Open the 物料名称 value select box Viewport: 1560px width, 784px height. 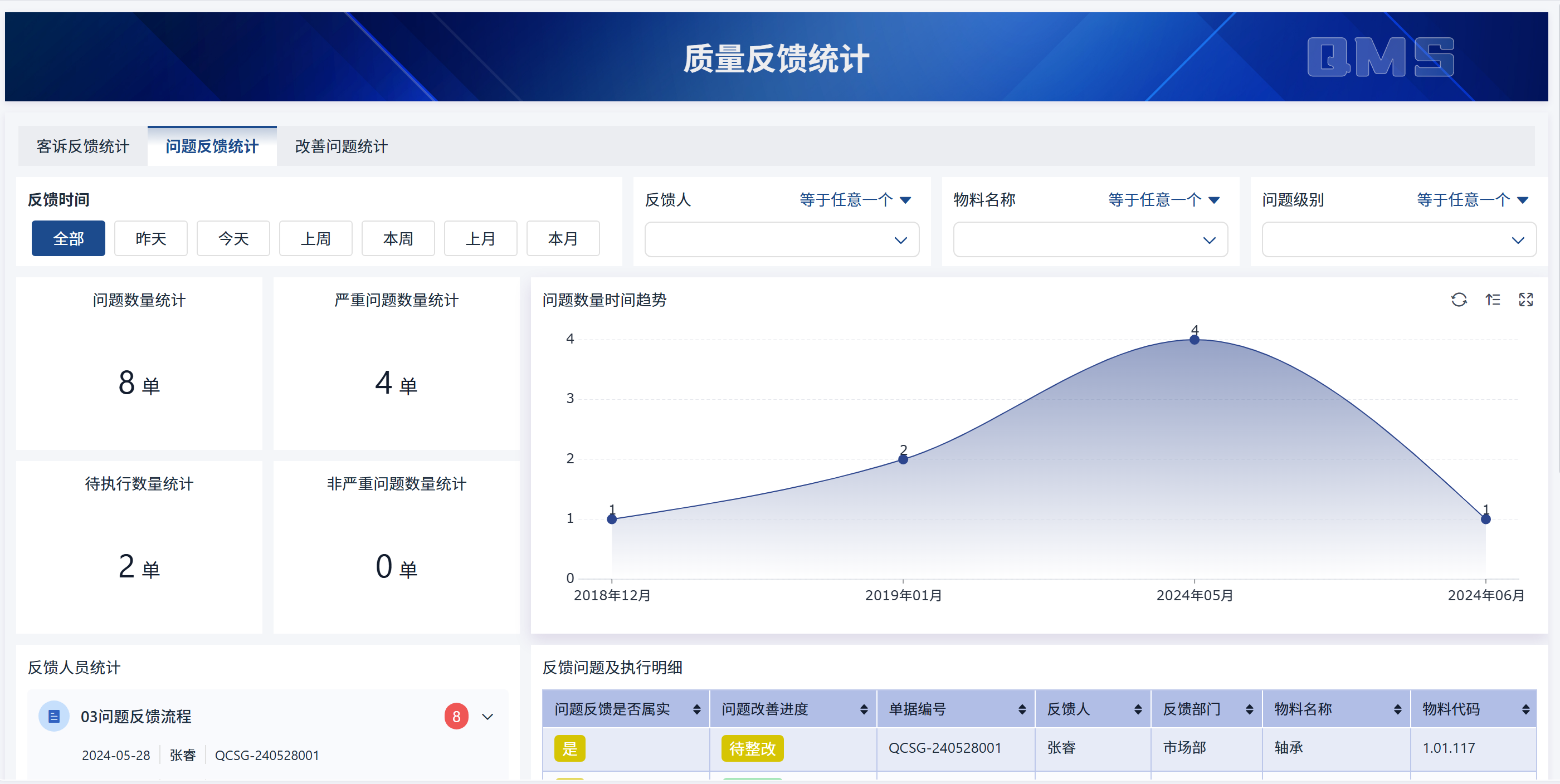[x=1090, y=240]
